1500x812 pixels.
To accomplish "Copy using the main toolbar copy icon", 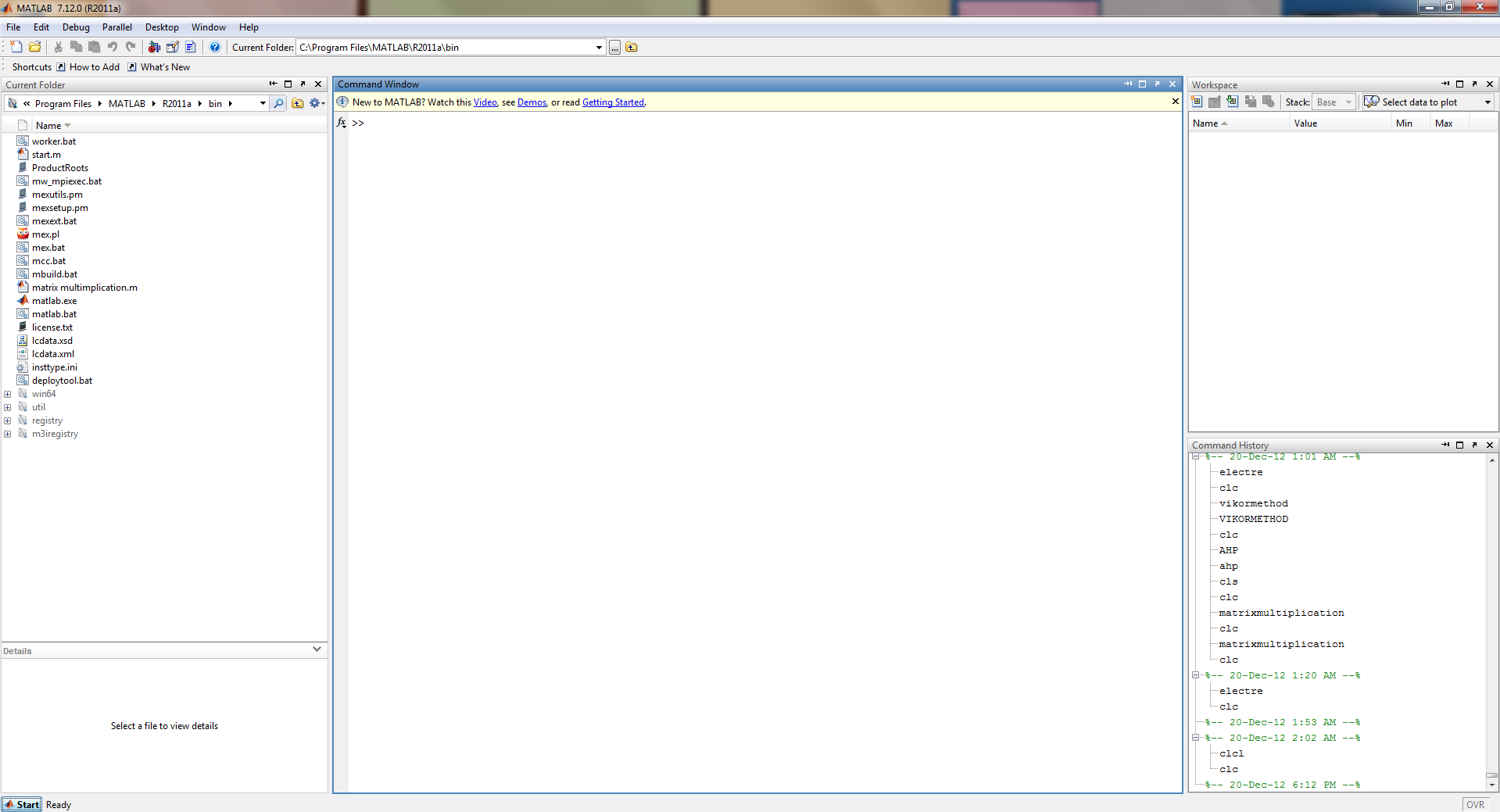I will point(76,47).
